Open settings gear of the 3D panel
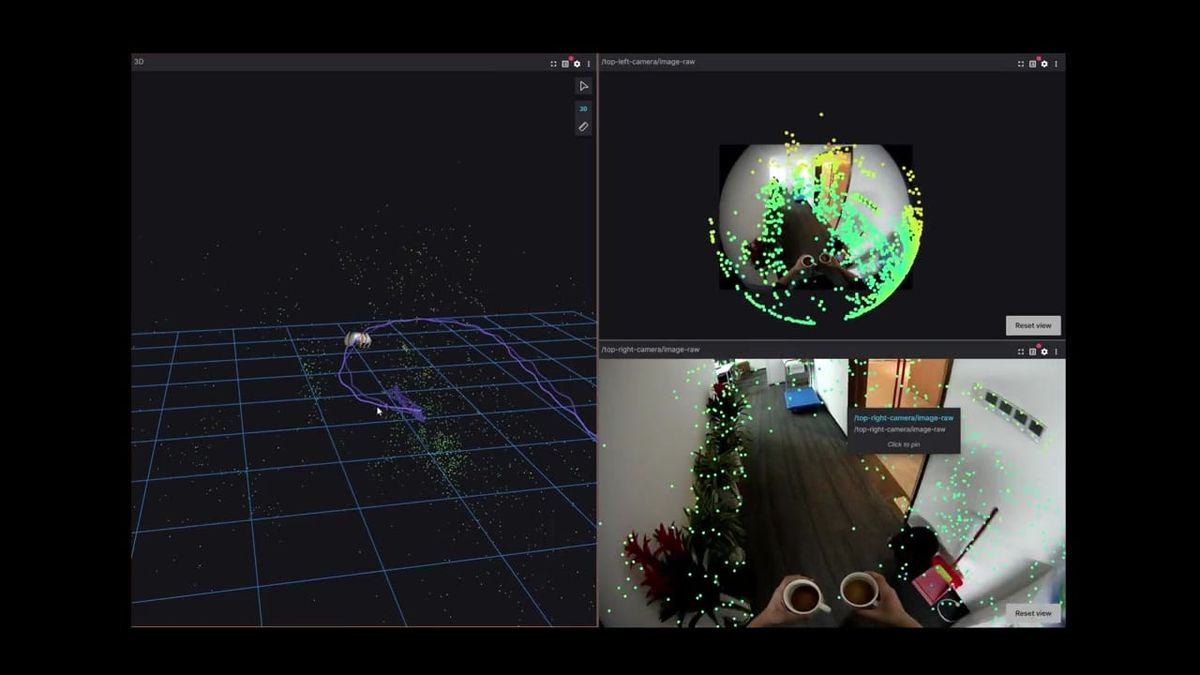The width and height of the screenshot is (1200, 675). coord(577,63)
